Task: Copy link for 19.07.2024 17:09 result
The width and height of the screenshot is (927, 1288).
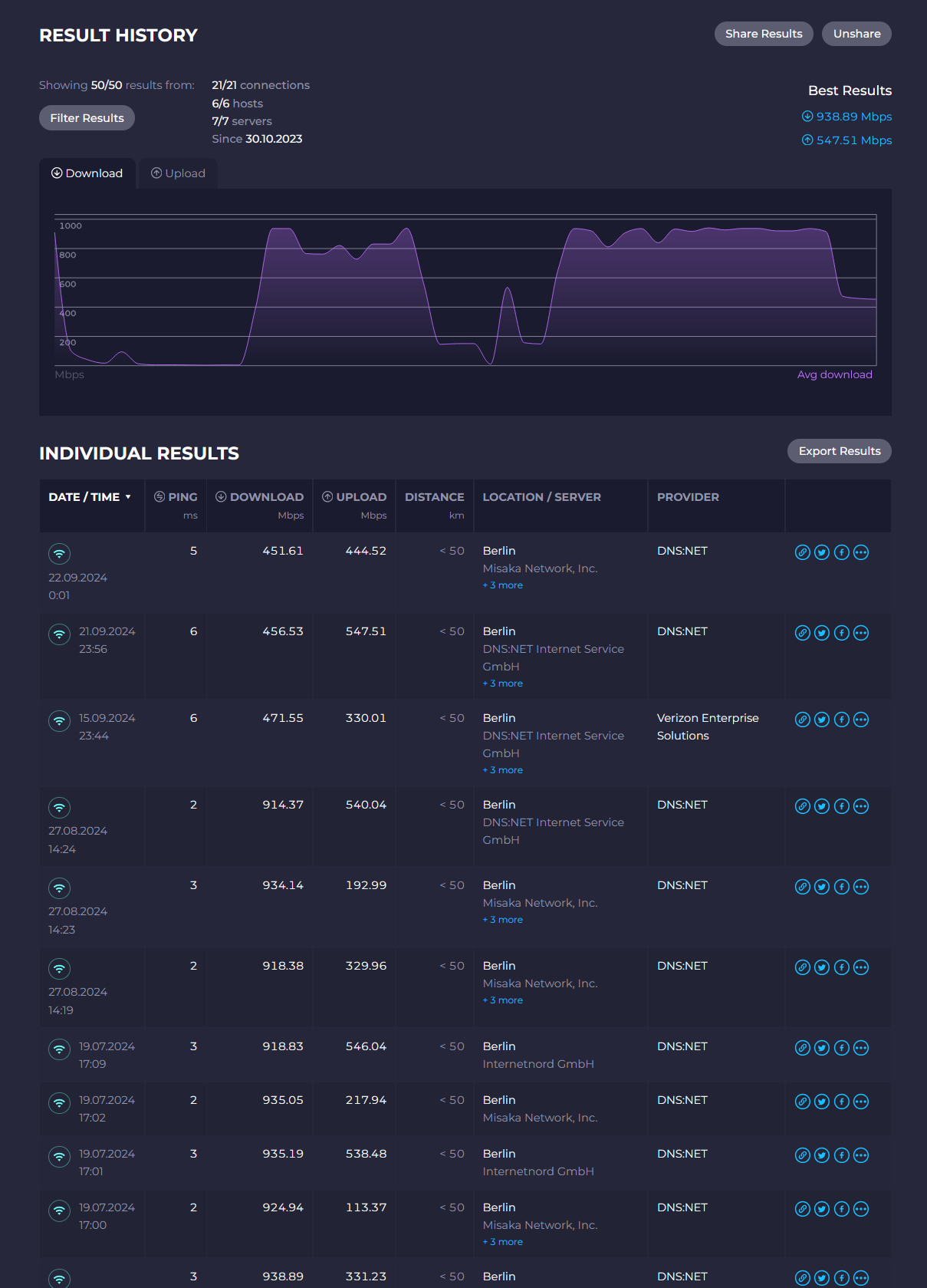Action: point(802,1048)
